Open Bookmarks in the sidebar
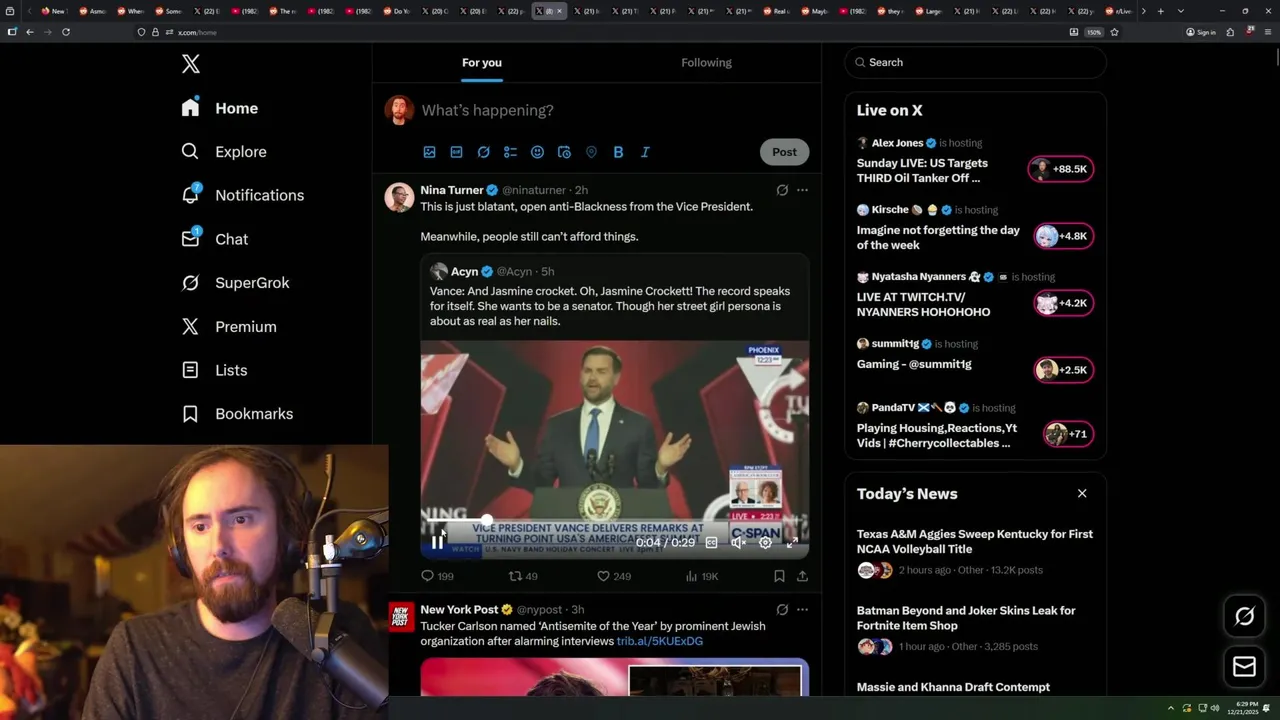Screen dimensions: 1280x720 pyautogui.click(x=237, y=414)
